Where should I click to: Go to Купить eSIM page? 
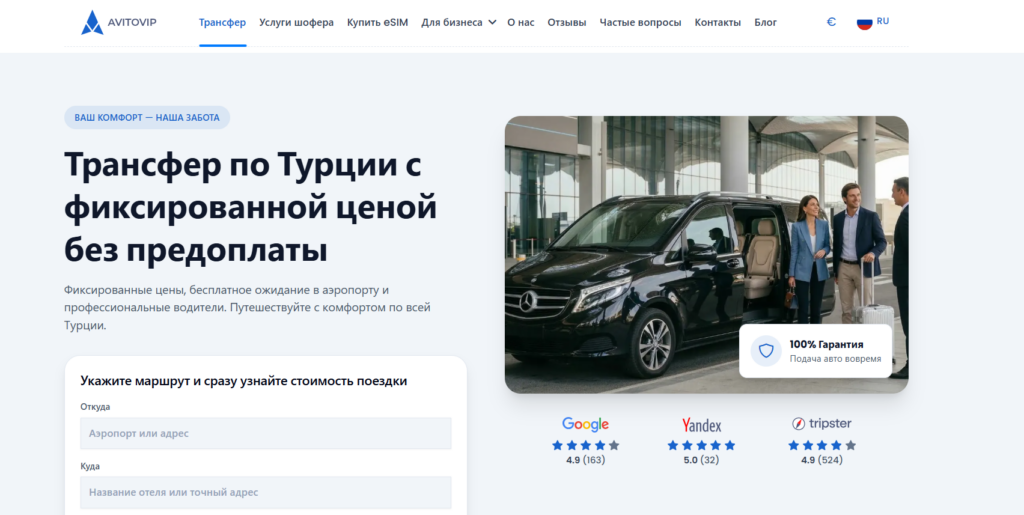[377, 22]
